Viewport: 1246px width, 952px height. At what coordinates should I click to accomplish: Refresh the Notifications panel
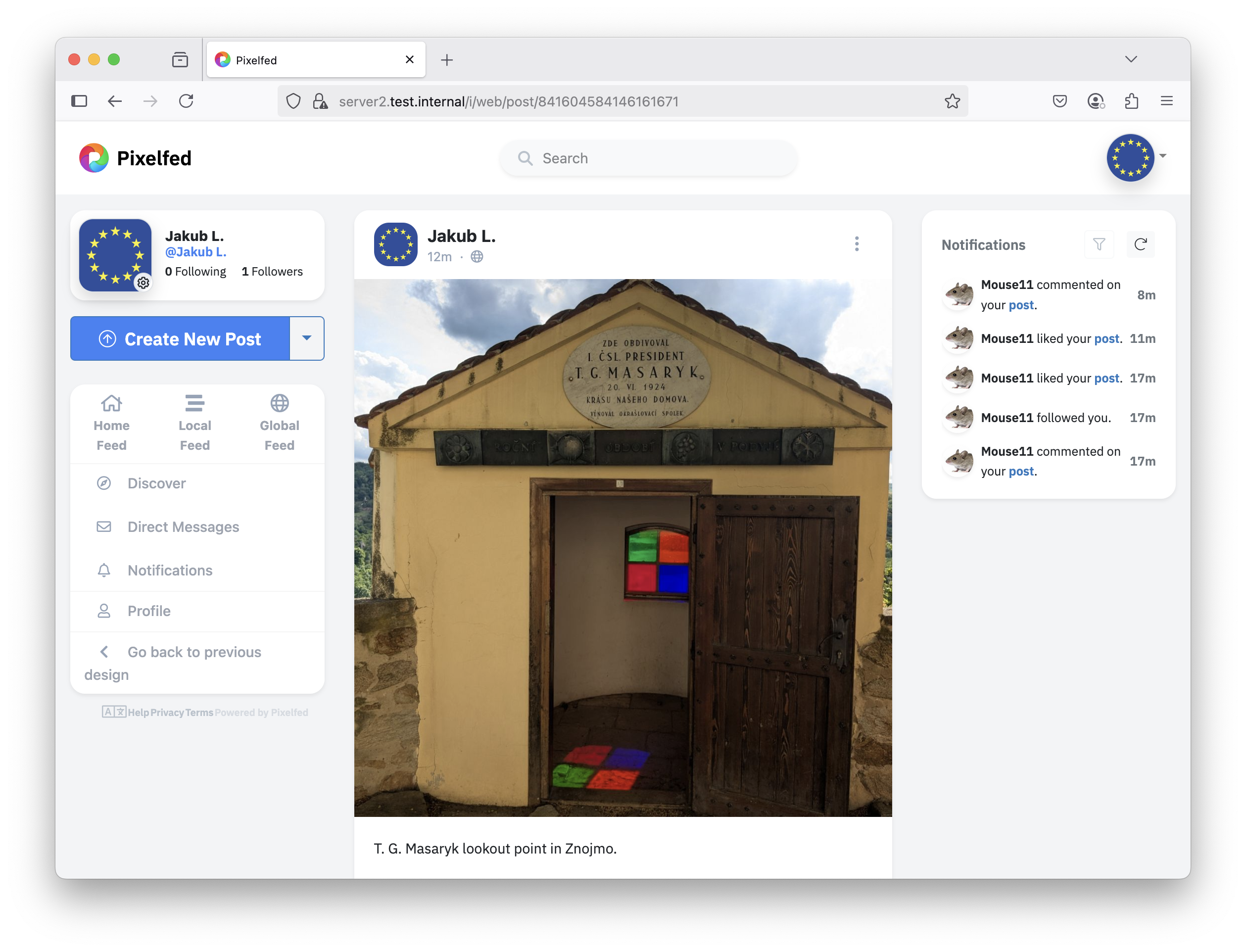coord(1140,244)
